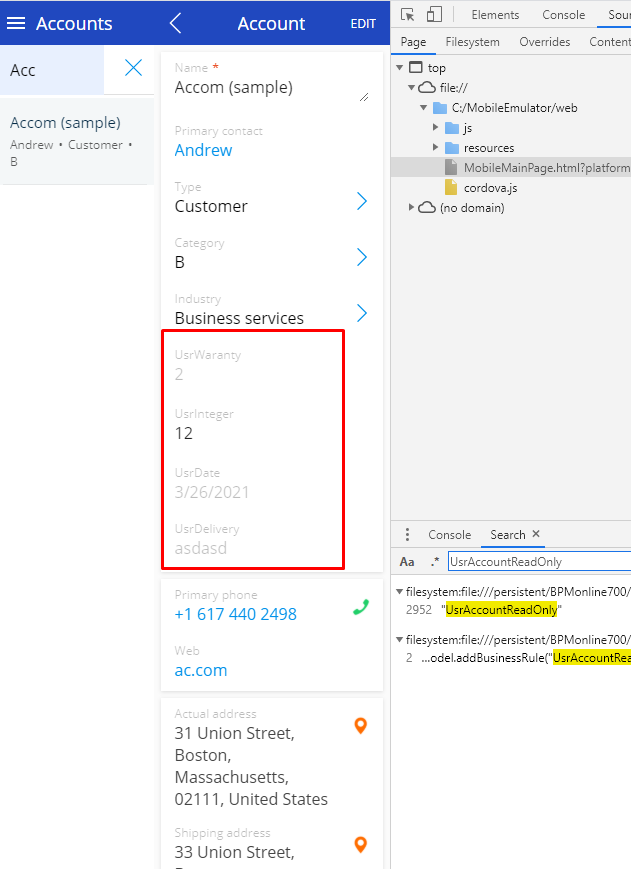The width and height of the screenshot is (631, 869).
Task: Clear the search with the X icon
Action: click(x=134, y=68)
